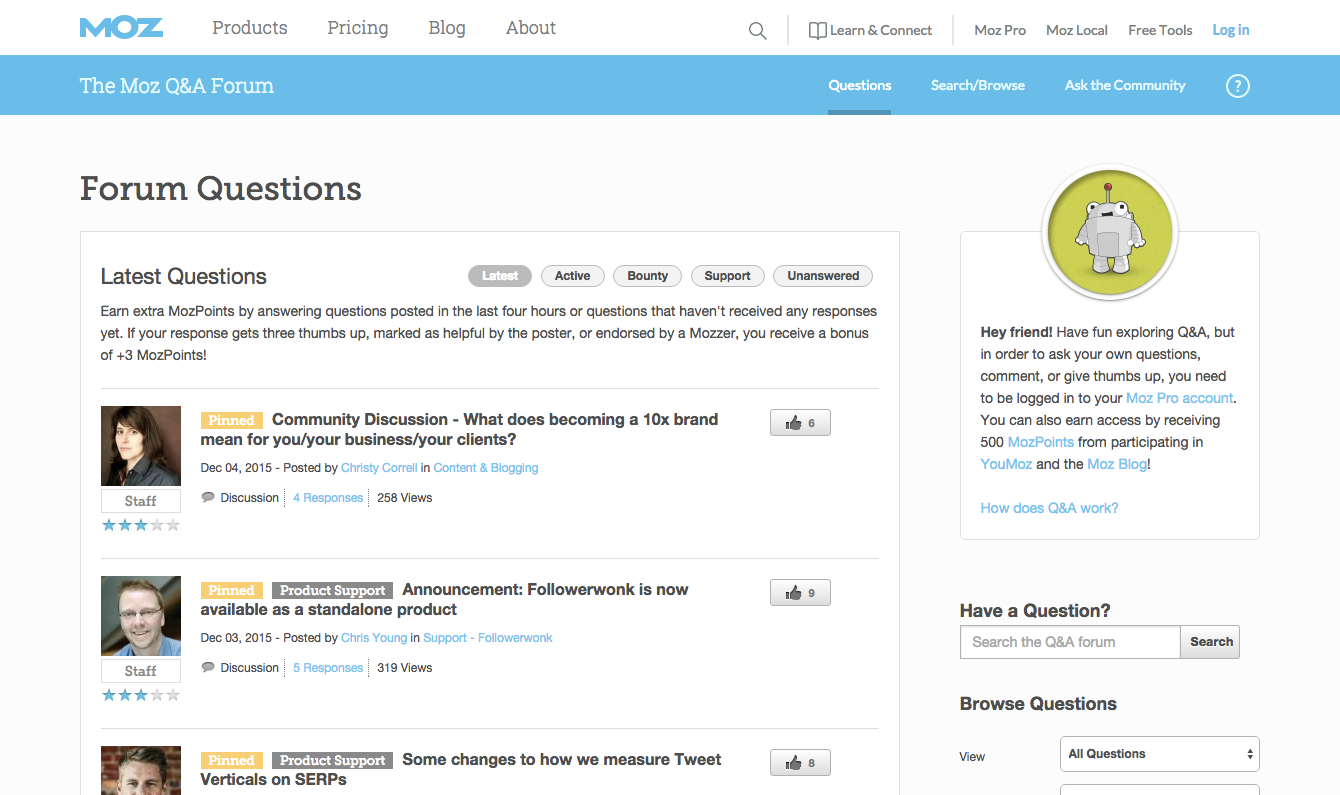Image resolution: width=1340 pixels, height=795 pixels.
Task: Click thumbs up showing 8
Action: [x=800, y=763]
